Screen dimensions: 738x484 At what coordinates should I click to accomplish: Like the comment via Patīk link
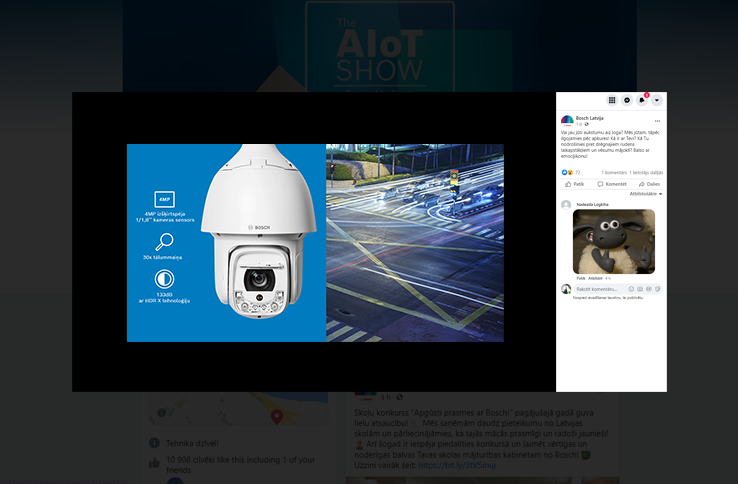[x=580, y=278]
